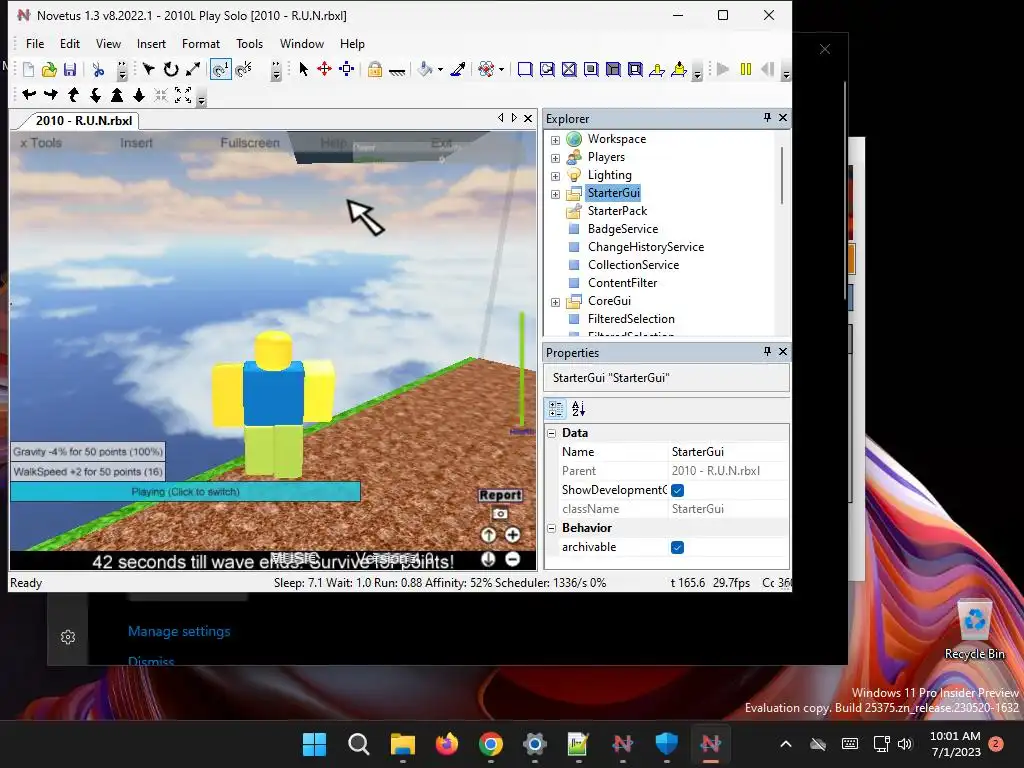The image size is (1024, 768).
Task: Open the Insert menu
Action: click(x=151, y=44)
